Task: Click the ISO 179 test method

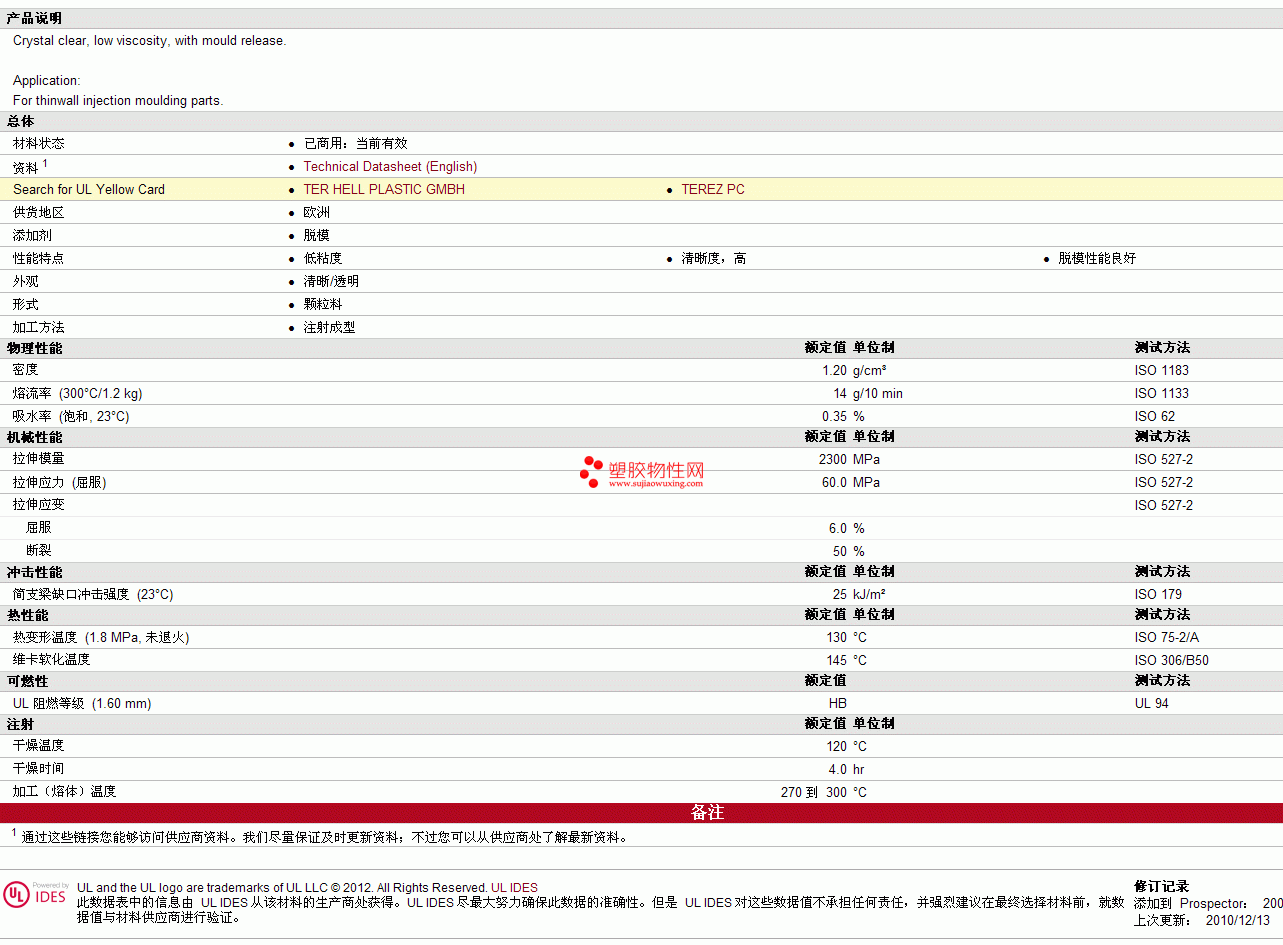Action: point(1158,595)
